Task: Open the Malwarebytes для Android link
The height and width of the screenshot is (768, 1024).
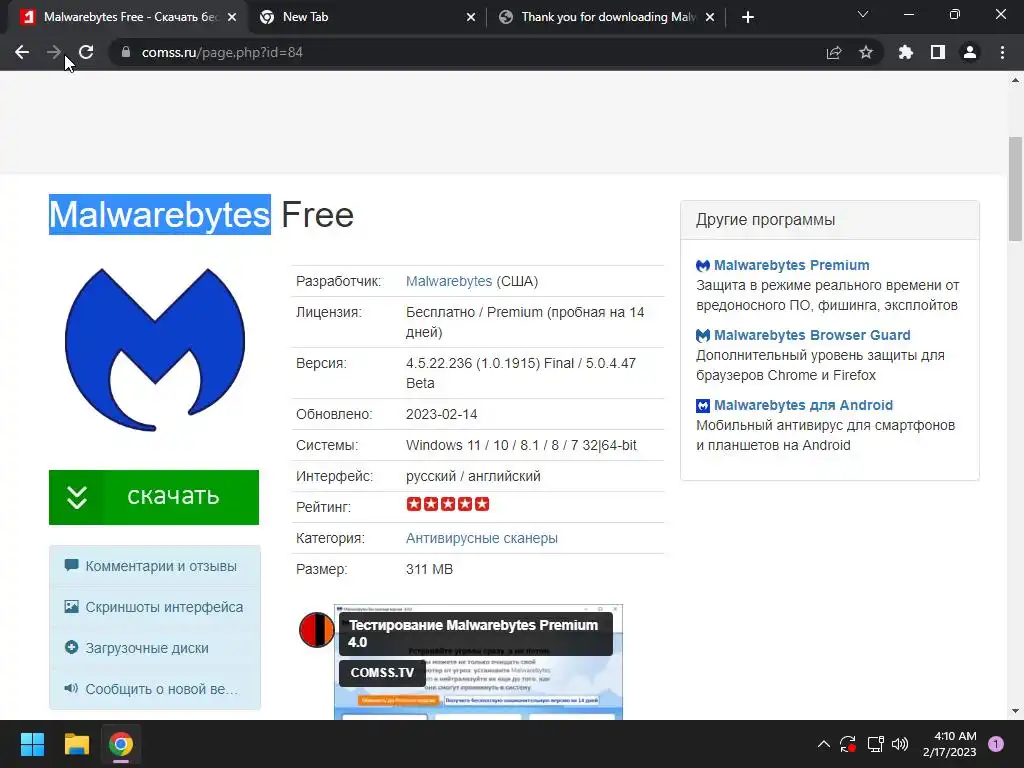Action: [x=803, y=405]
